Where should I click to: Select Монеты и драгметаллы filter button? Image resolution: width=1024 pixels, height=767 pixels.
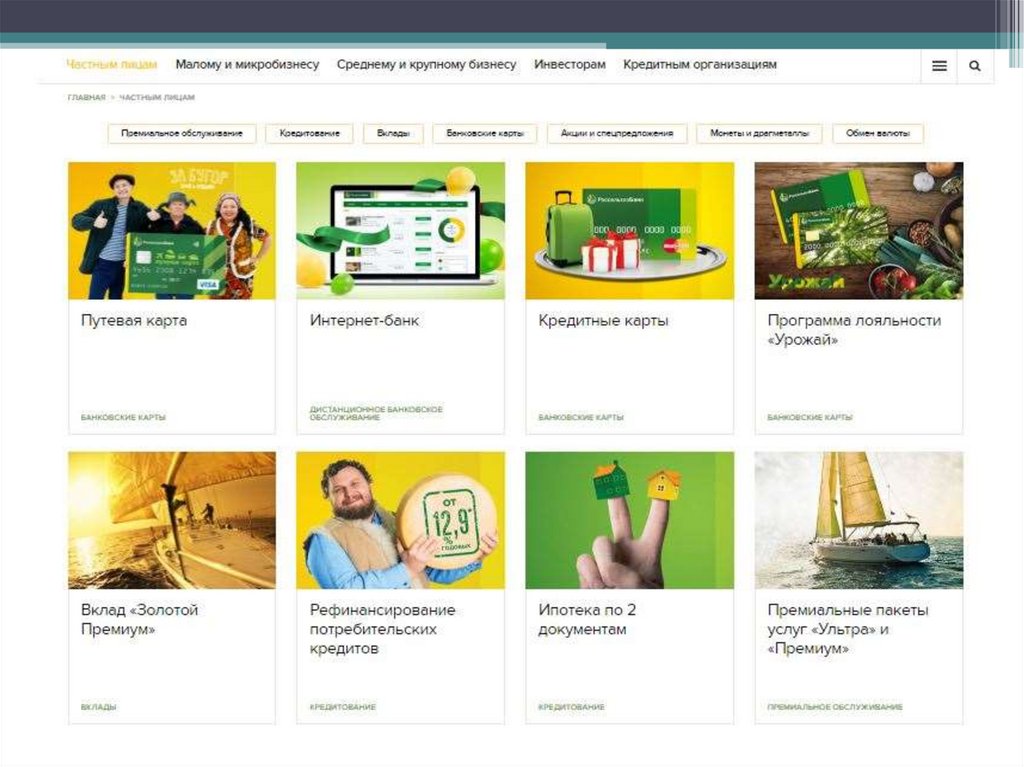point(760,133)
